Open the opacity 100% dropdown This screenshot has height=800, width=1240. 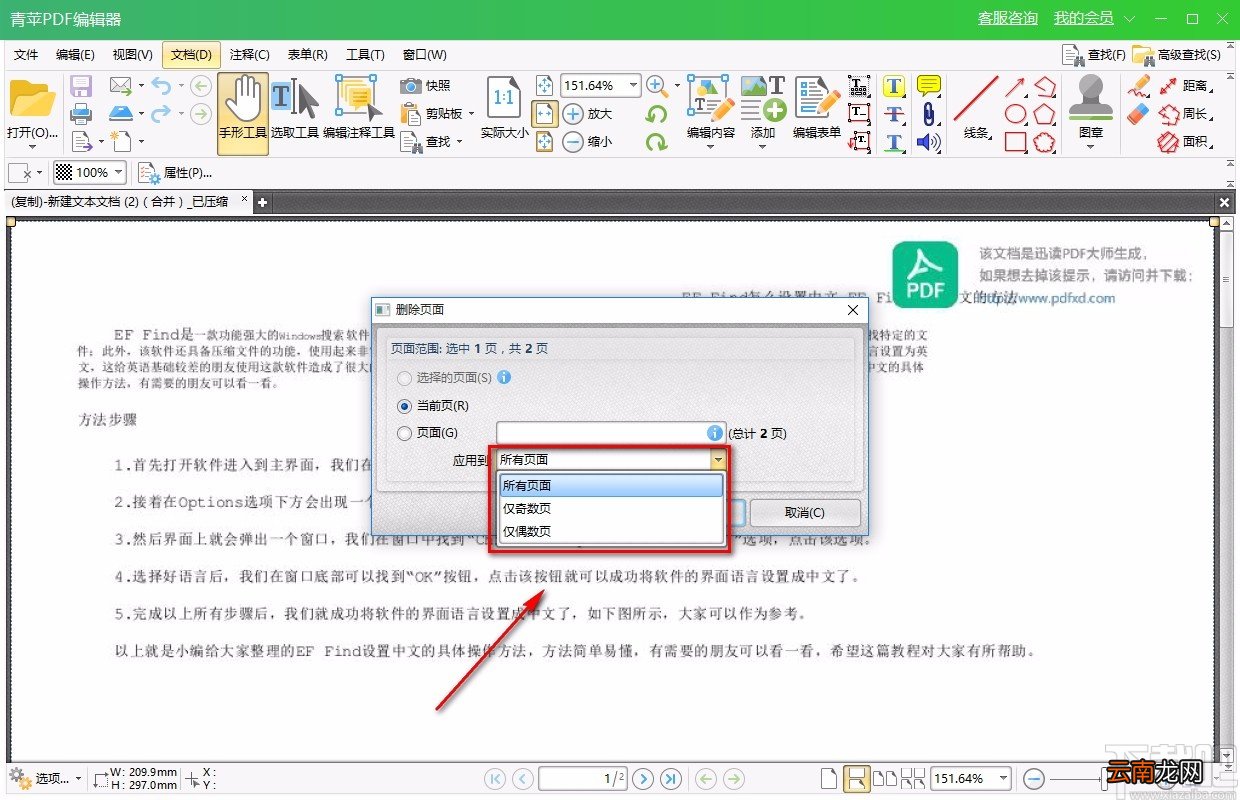click(119, 172)
